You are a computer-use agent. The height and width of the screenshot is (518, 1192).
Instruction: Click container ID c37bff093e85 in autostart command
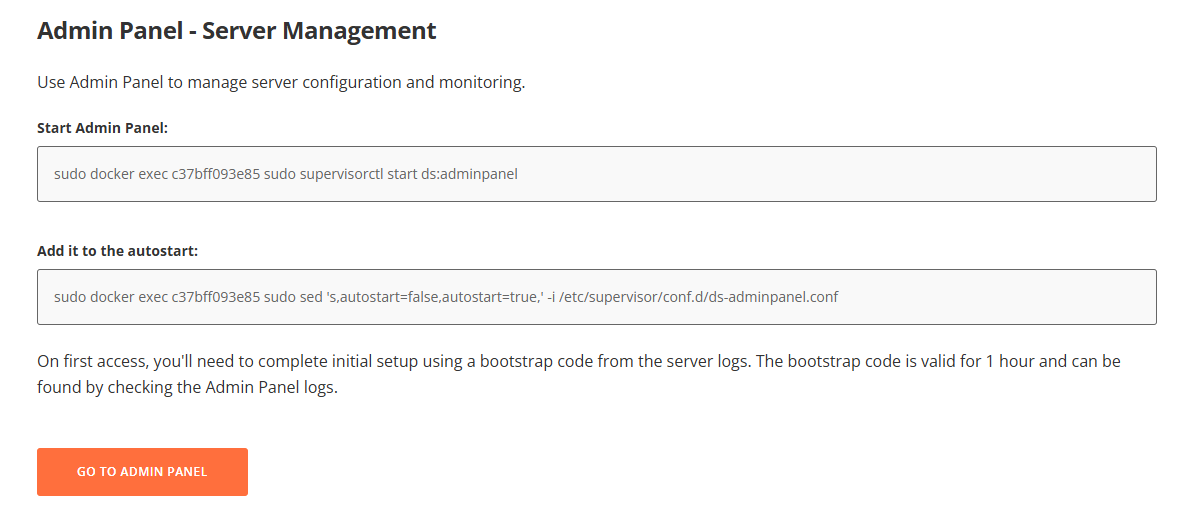[215, 297]
